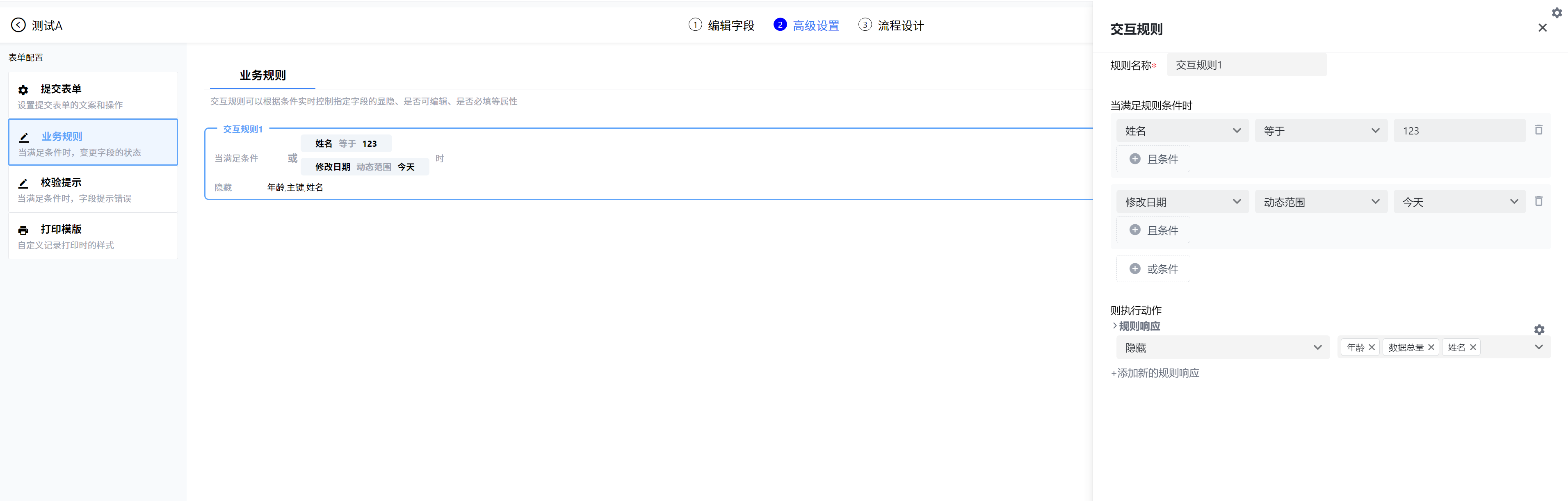Click step 3 circle for 流程设计
The image size is (1568, 501).
[x=864, y=25]
